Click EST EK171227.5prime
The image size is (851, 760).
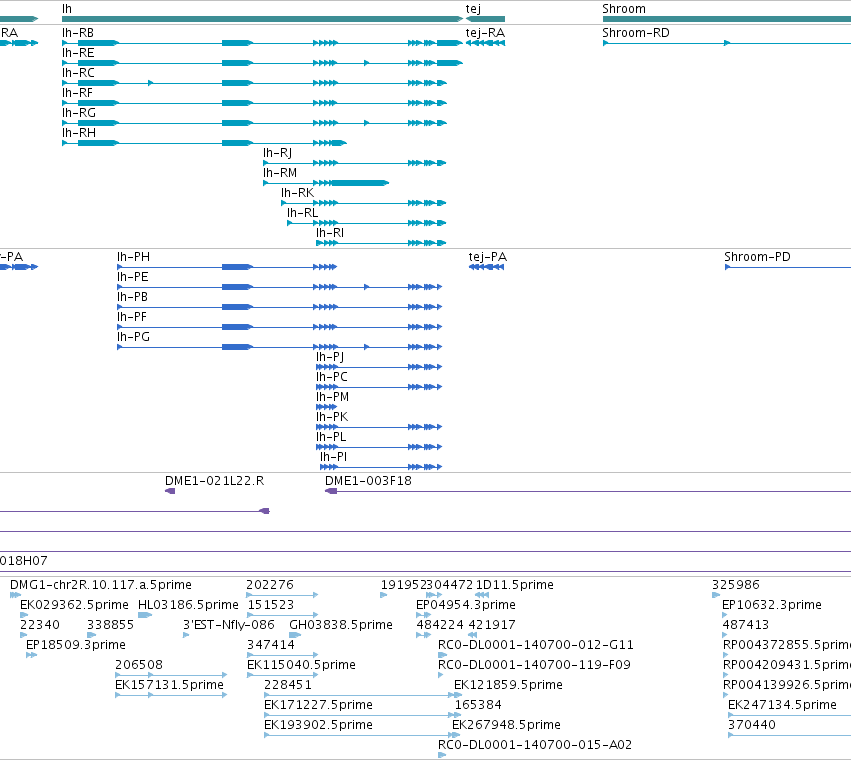pos(319,705)
